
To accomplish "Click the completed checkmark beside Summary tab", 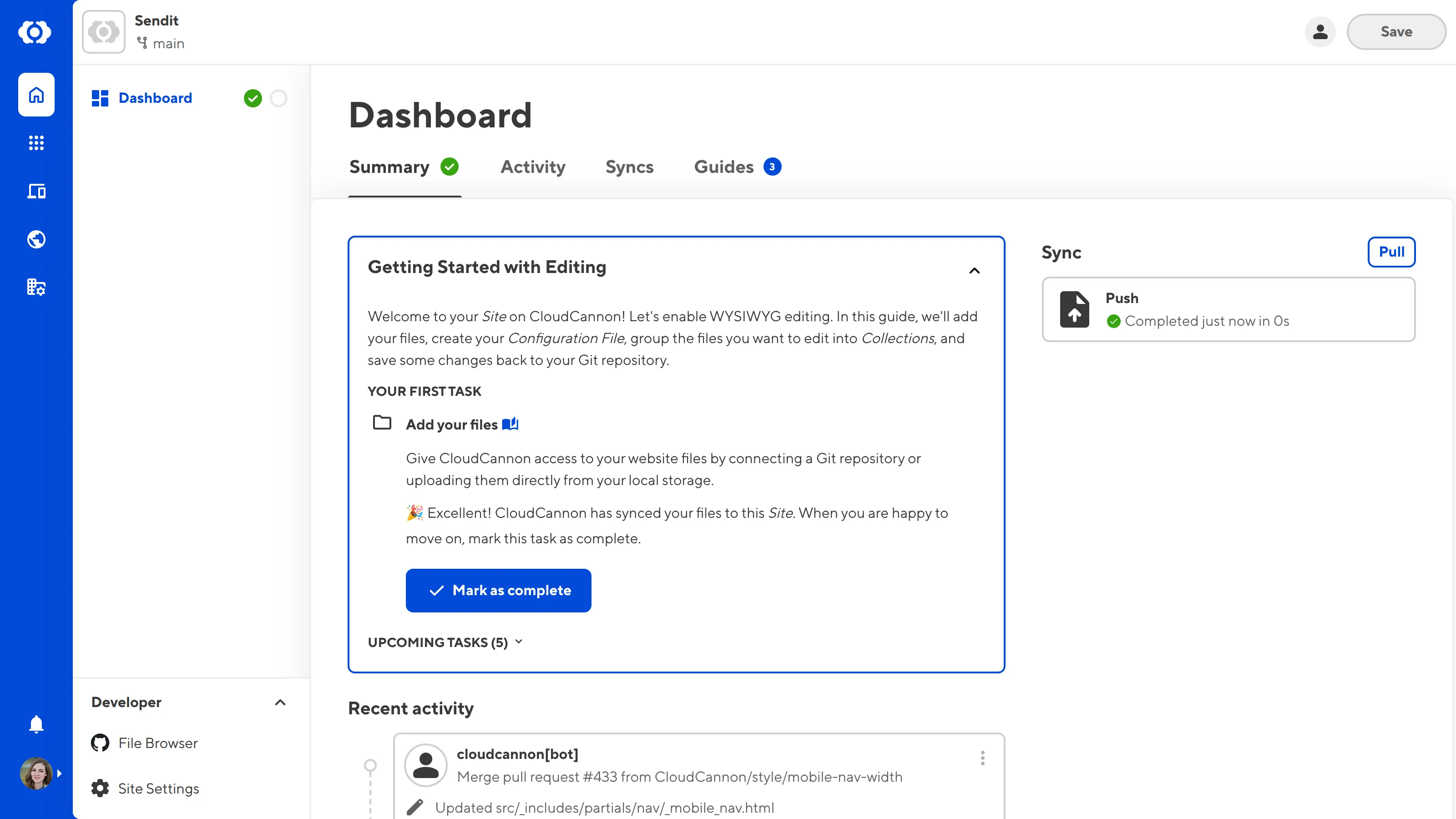I will [450, 166].
